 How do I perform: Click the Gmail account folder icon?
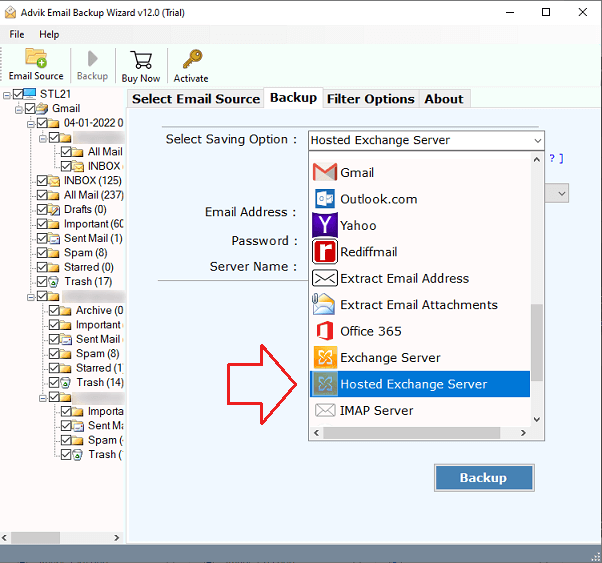[42, 109]
